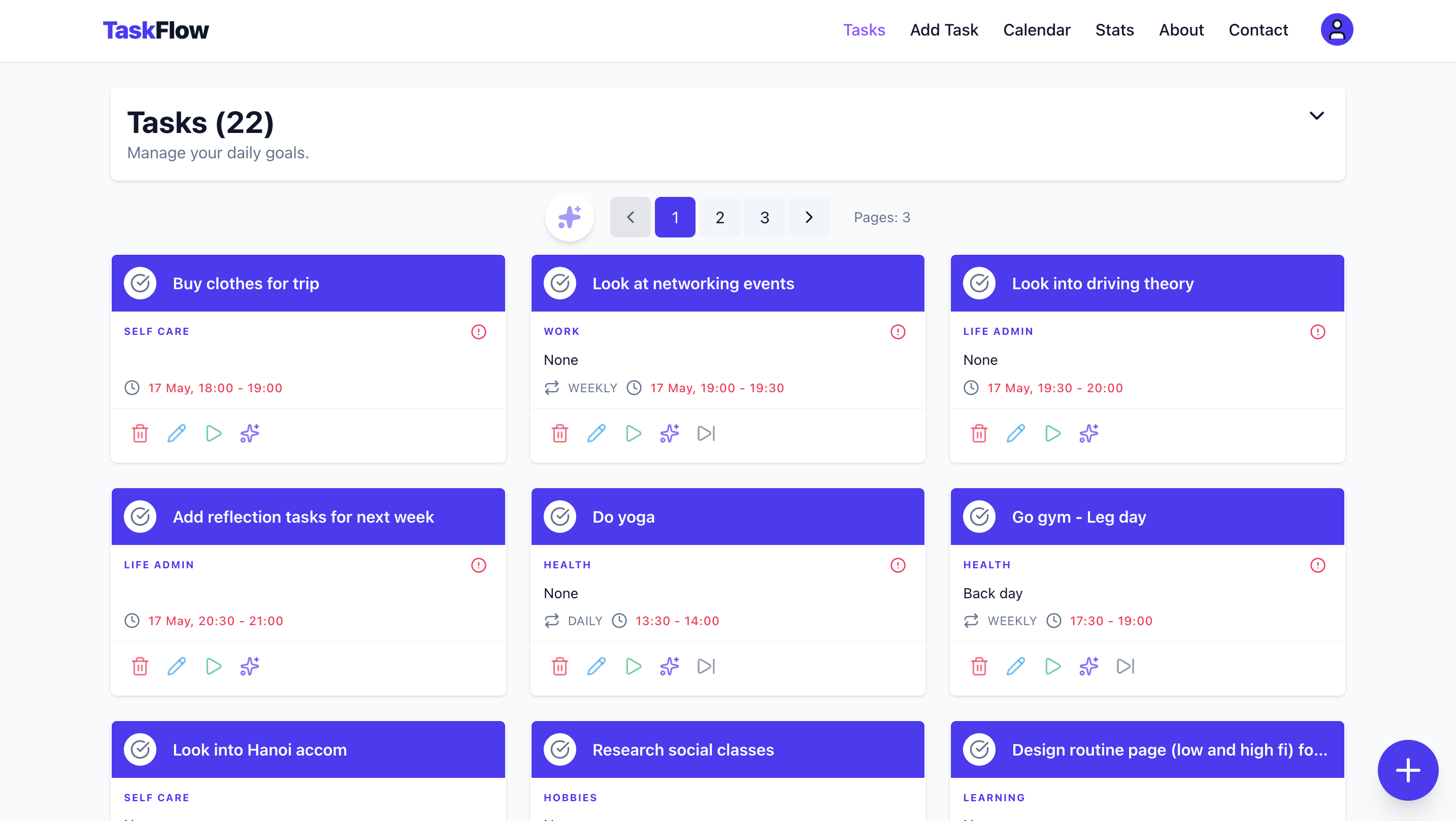The height and width of the screenshot is (821, 1456).
Task: Edit the 'Buy clothes for trip' task
Action: tap(176, 433)
